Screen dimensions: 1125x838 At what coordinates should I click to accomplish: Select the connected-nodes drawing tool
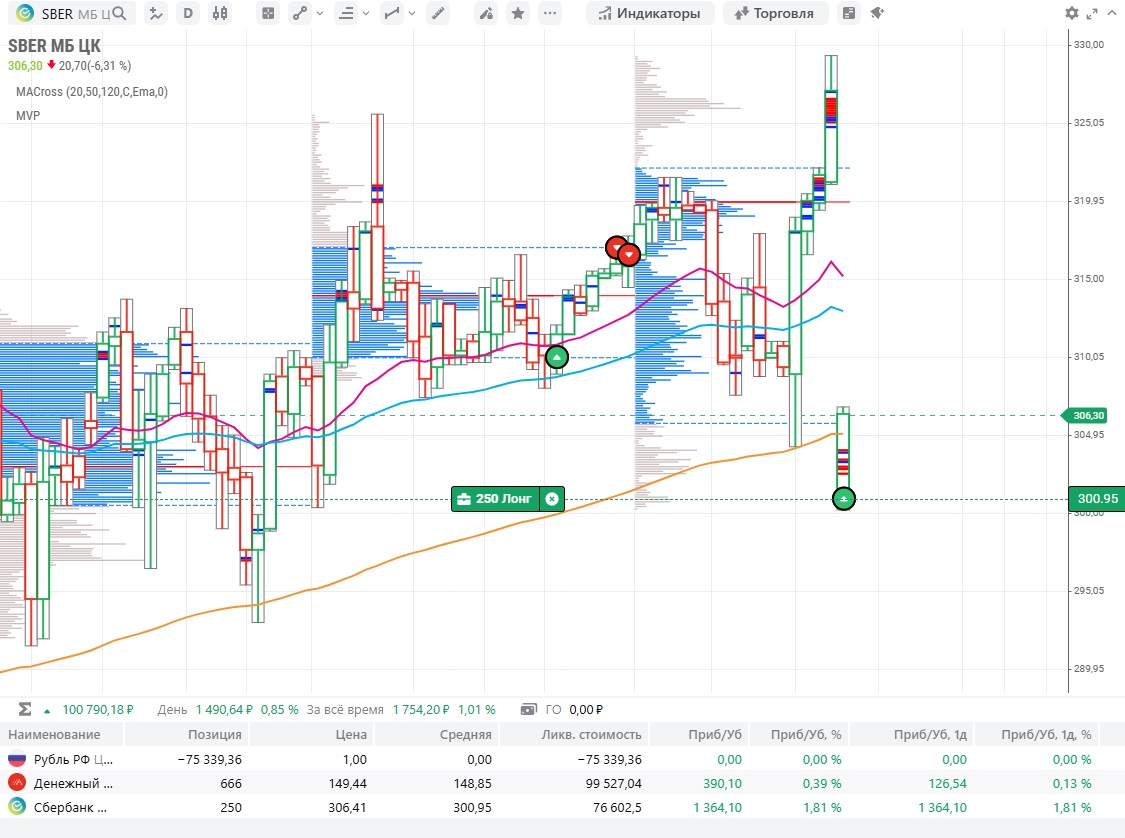(x=300, y=14)
